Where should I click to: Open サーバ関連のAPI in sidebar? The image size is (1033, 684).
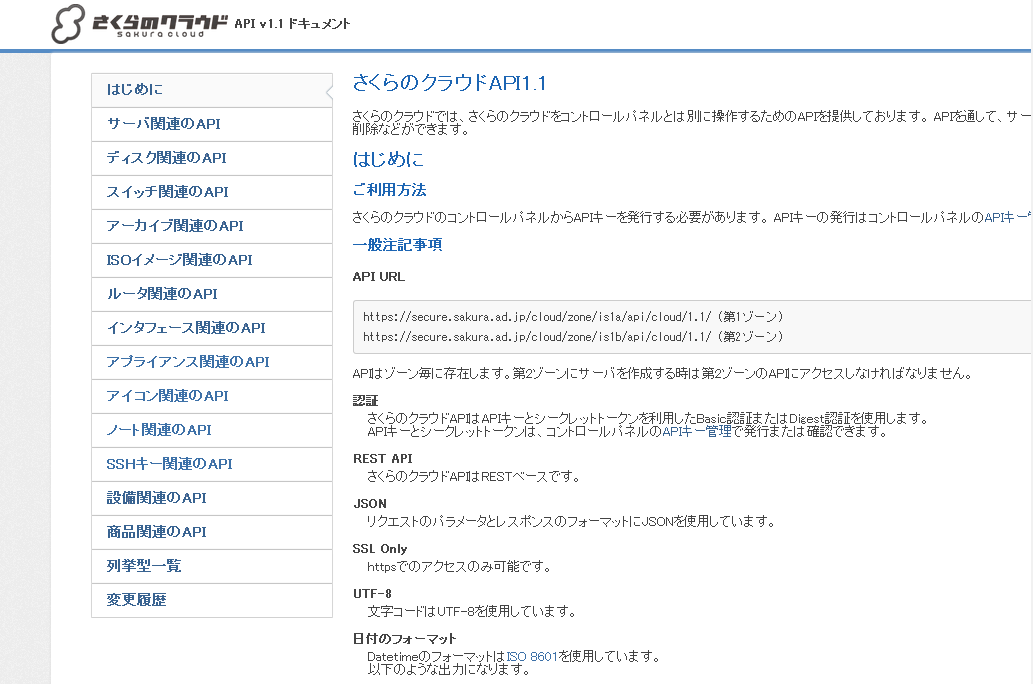click(x=163, y=124)
